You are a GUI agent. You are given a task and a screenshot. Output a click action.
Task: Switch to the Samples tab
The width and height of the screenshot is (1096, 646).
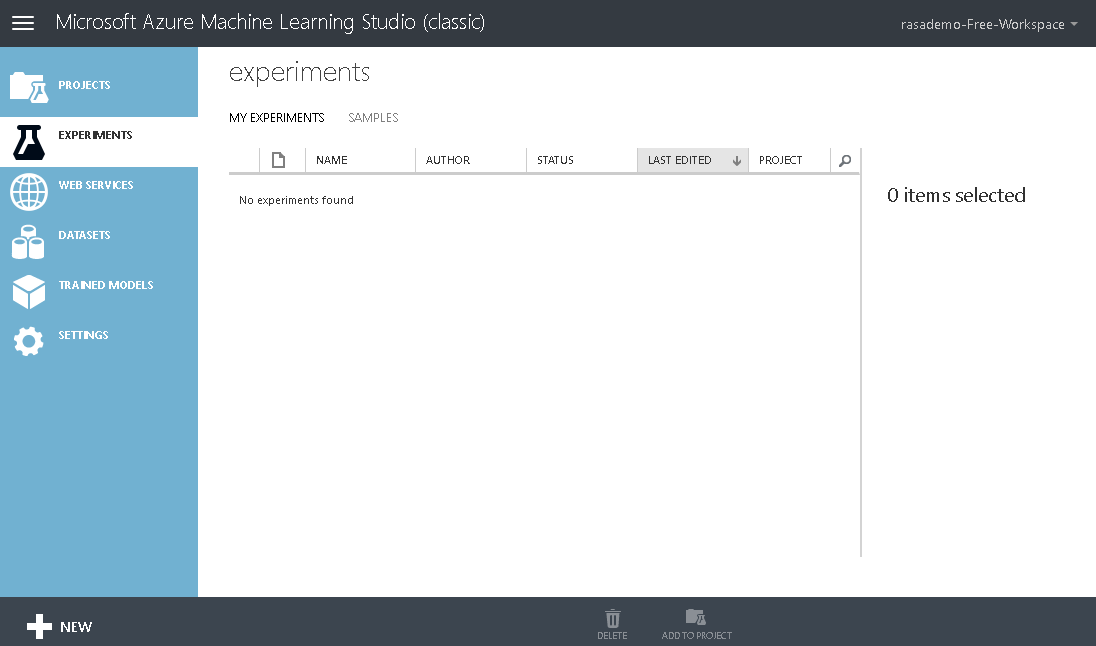[x=373, y=117]
